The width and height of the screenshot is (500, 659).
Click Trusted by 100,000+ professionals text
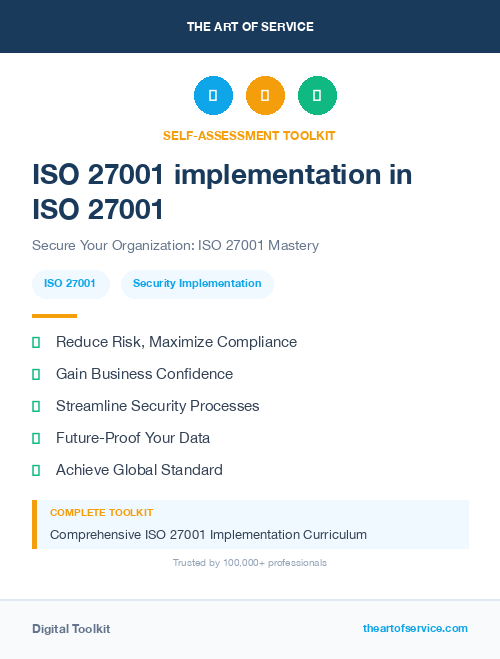[x=250, y=563]
